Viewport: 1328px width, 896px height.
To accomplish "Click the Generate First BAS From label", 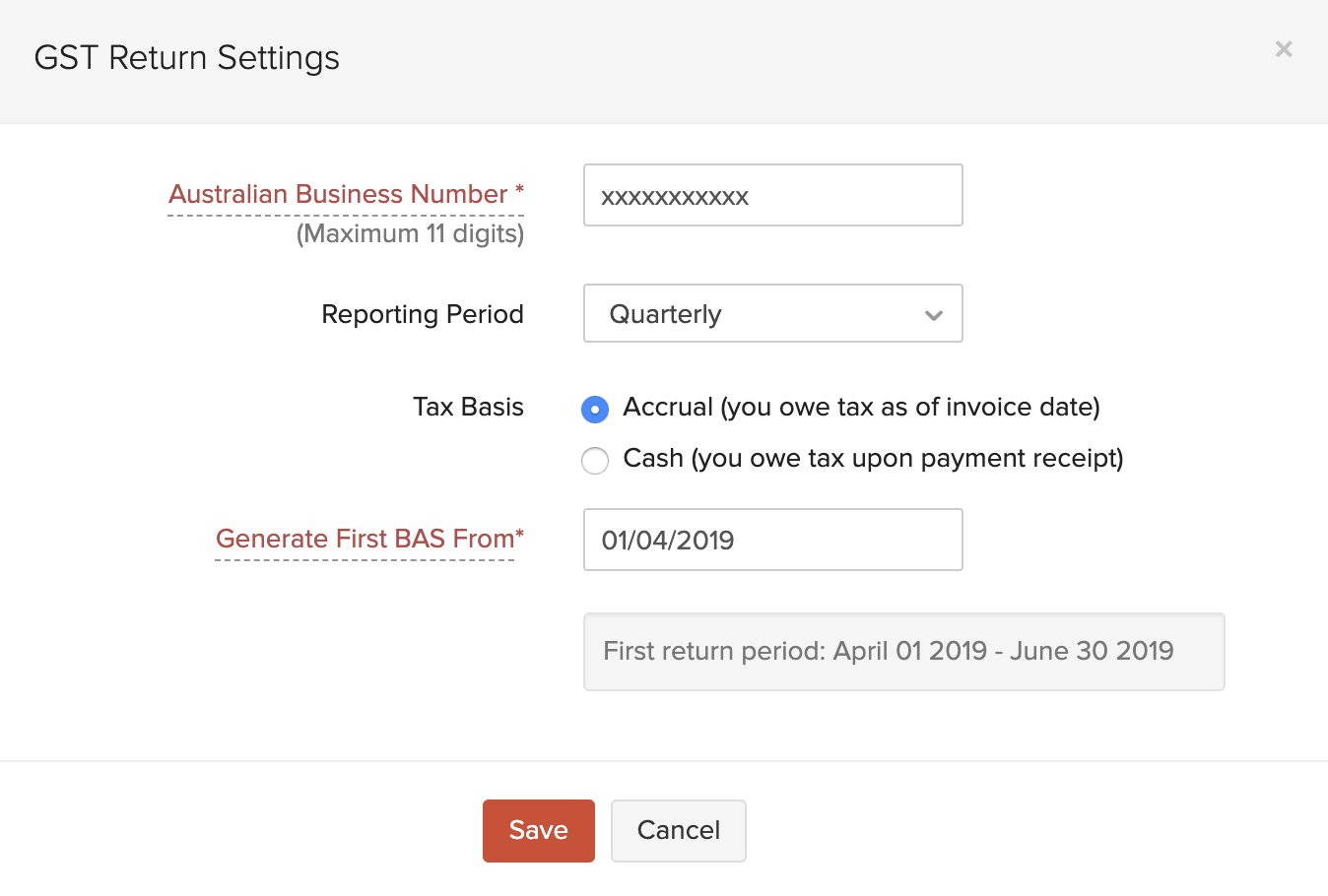I will pyautogui.click(x=367, y=539).
